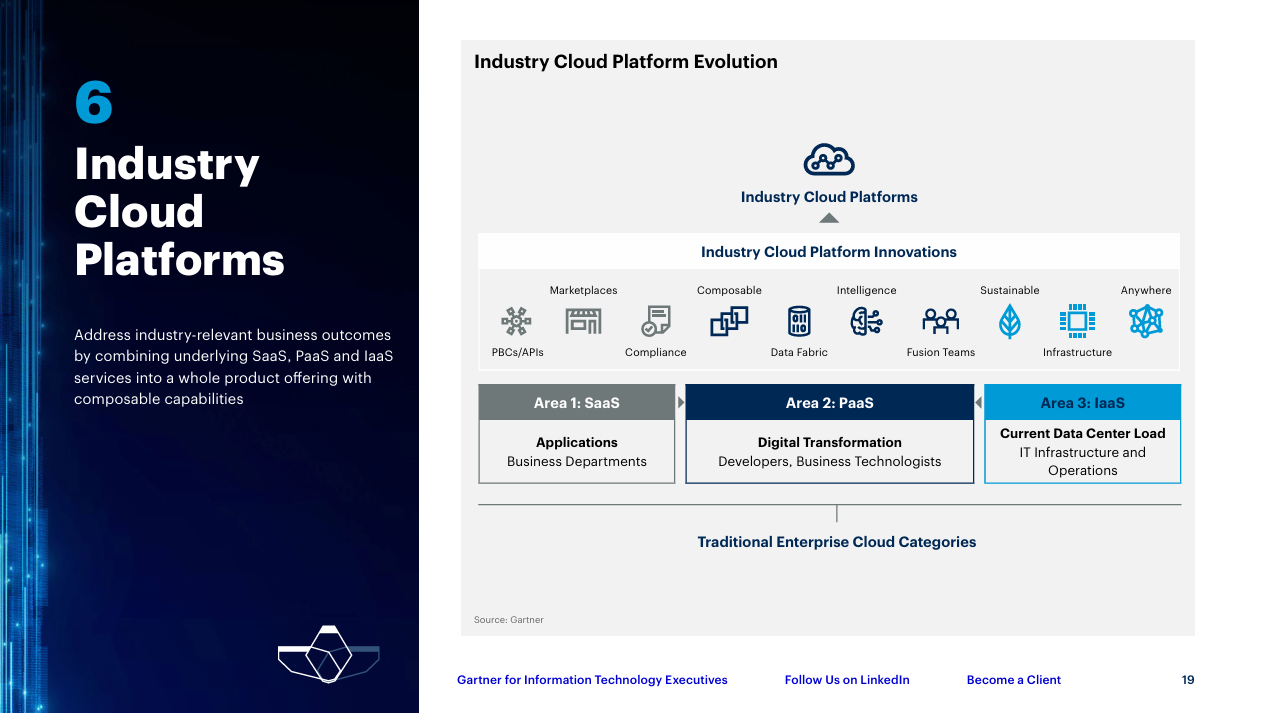Click the Fusion Teams people icon

(x=940, y=321)
